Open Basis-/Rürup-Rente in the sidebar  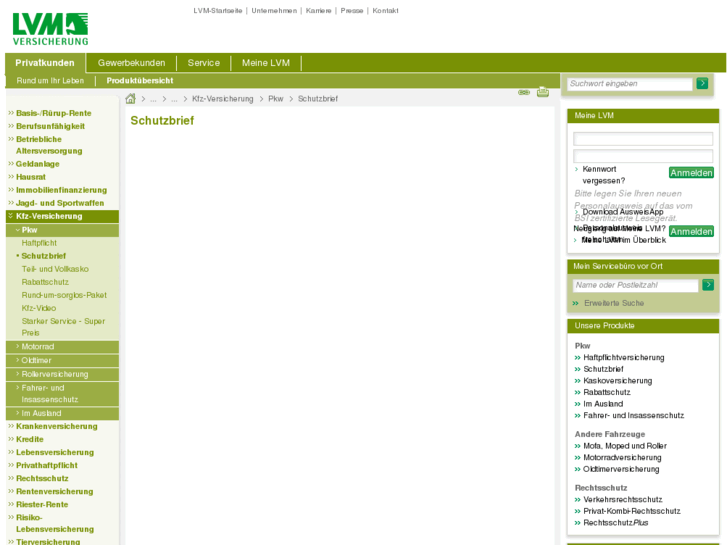point(53,113)
